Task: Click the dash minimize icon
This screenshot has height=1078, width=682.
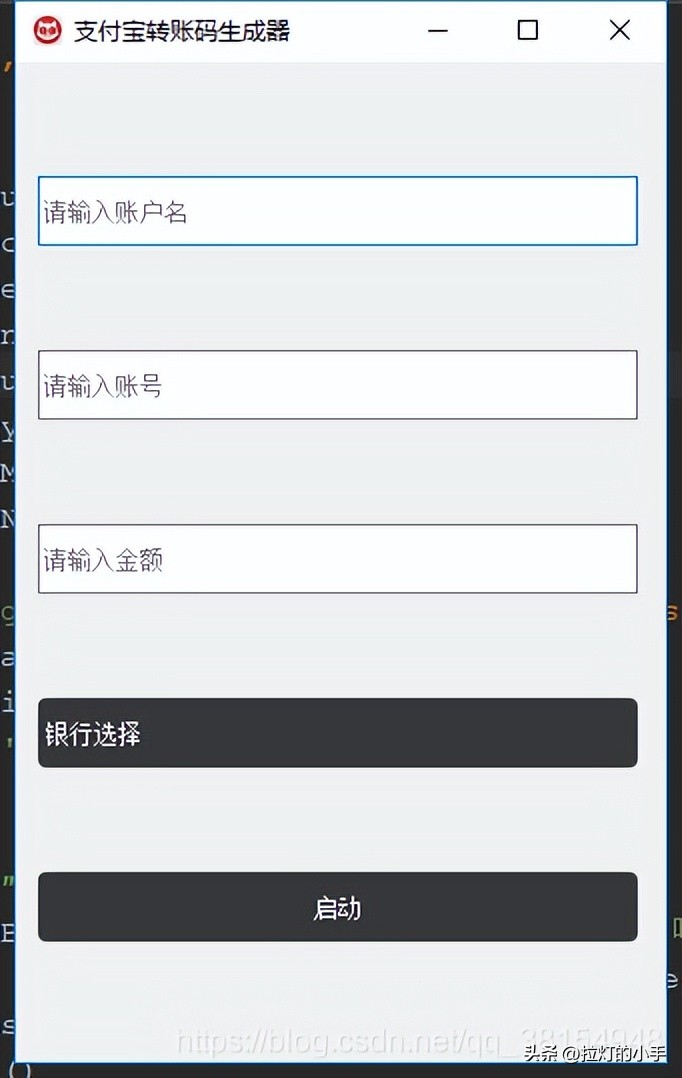Action: click(437, 31)
